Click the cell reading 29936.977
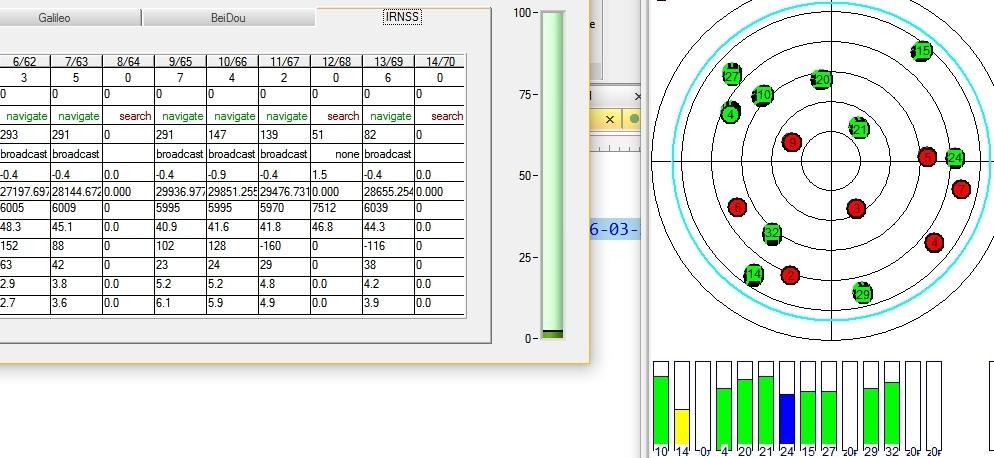Image resolution: width=994 pixels, height=458 pixels. coord(180,192)
